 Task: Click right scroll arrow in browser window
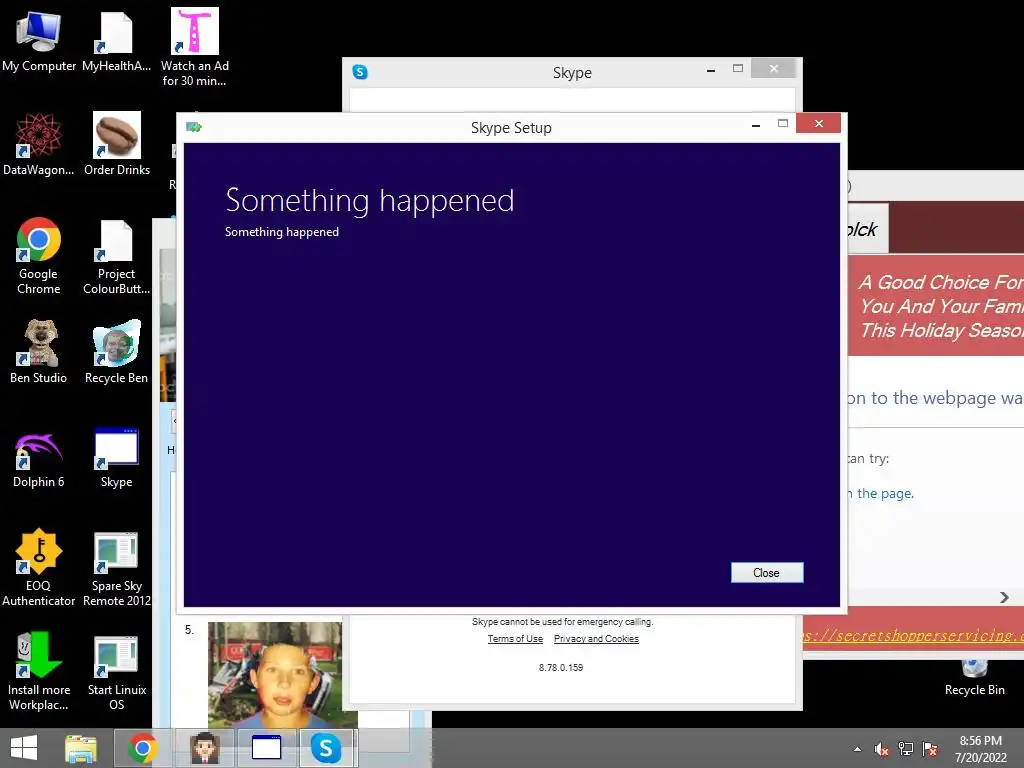coord(1004,598)
